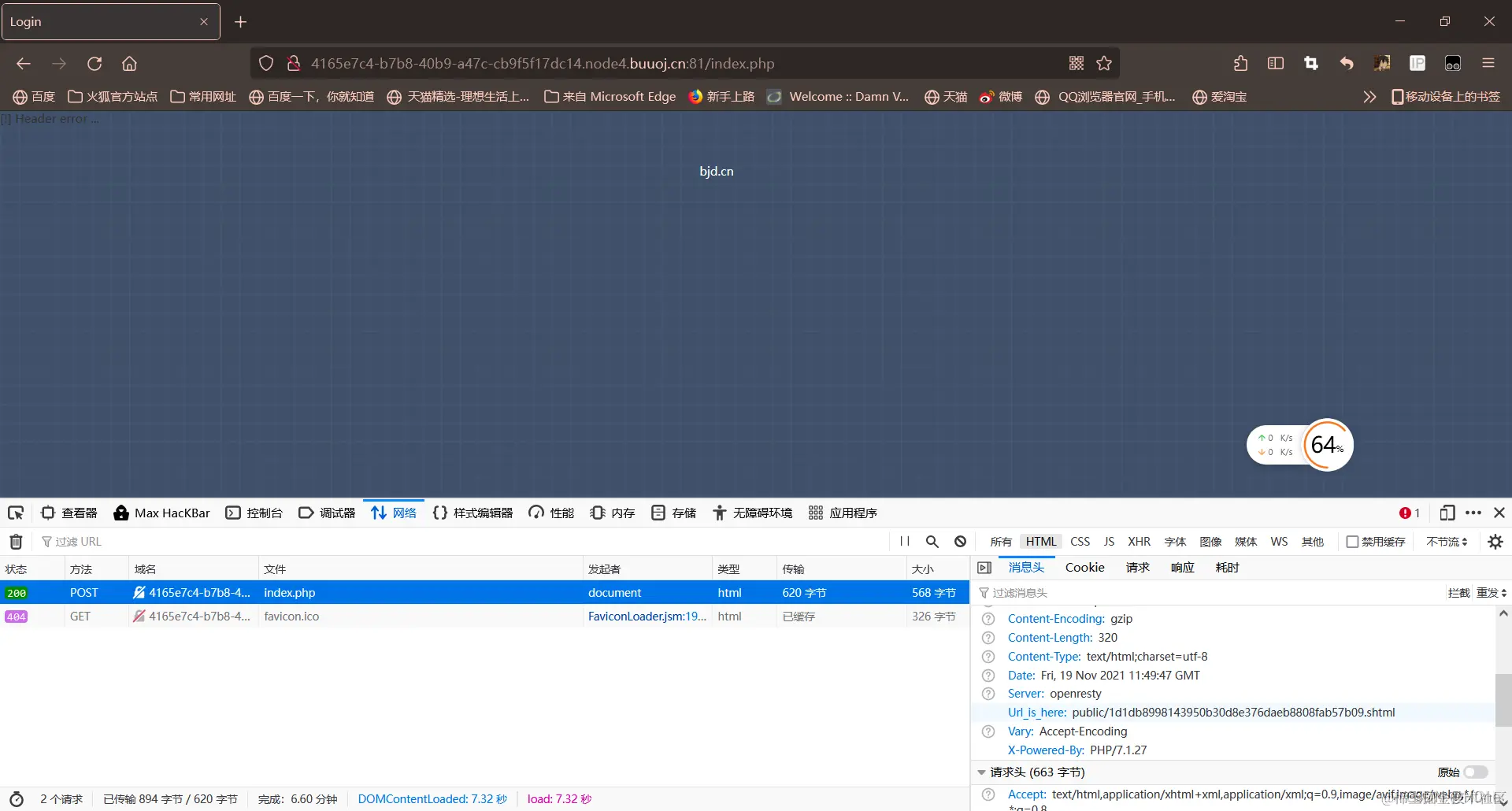Open the 移动设备上的书签 folder

[1446, 97]
